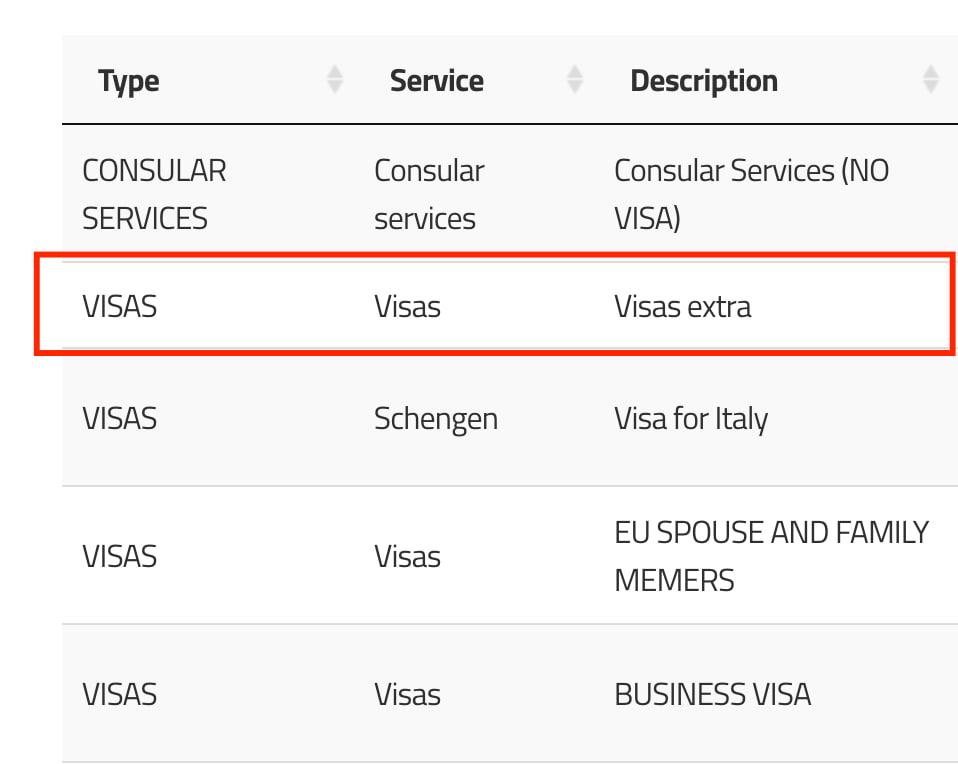958x764 pixels.
Task: Select the 'Visas extra' description
Action: [x=683, y=306]
